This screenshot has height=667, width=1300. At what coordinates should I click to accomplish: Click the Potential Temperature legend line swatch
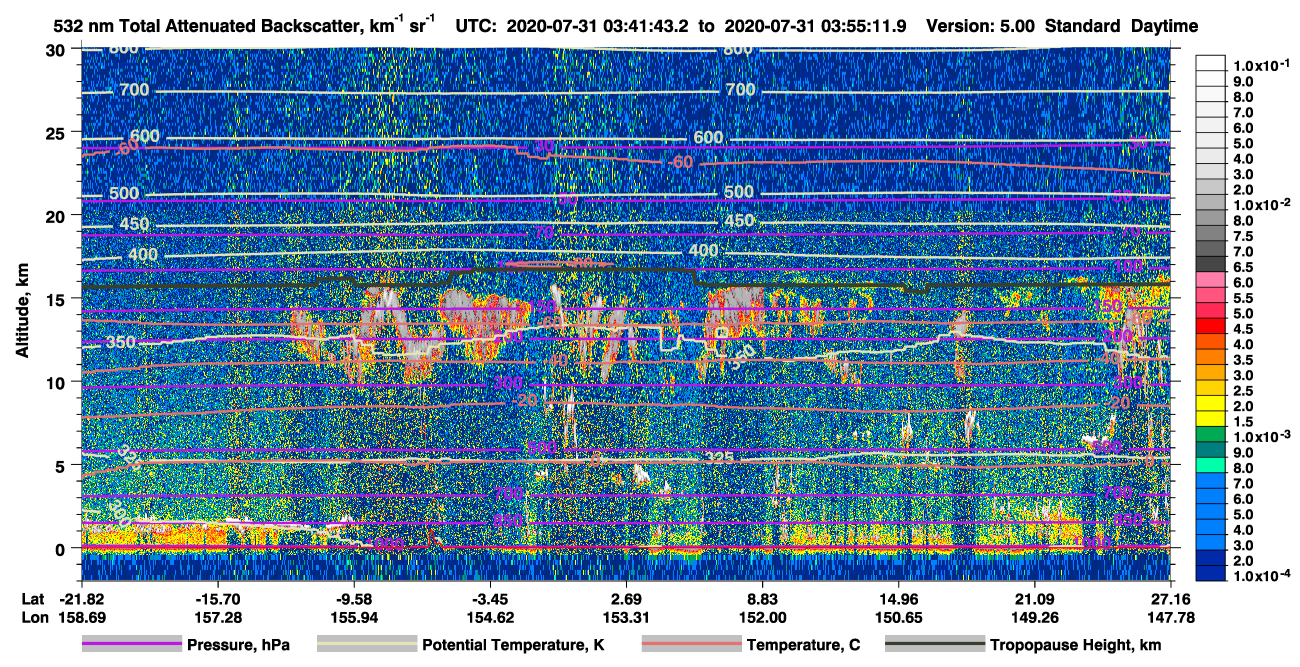point(367,645)
